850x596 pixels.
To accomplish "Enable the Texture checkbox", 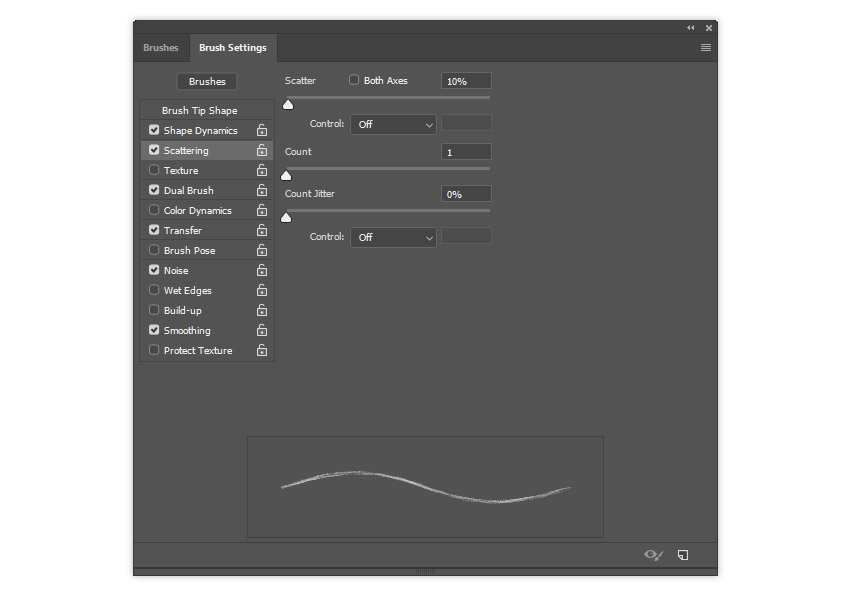I will (x=154, y=170).
